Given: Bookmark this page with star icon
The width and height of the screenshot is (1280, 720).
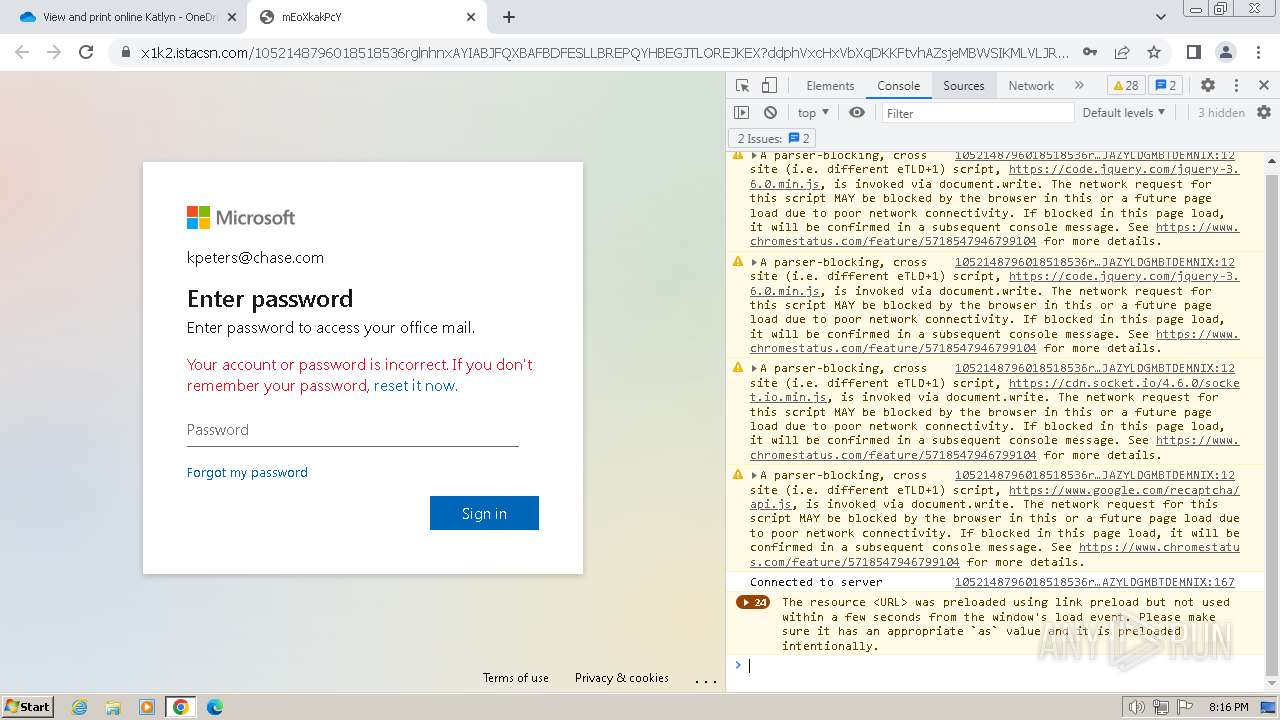Looking at the screenshot, I should [x=1154, y=52].
